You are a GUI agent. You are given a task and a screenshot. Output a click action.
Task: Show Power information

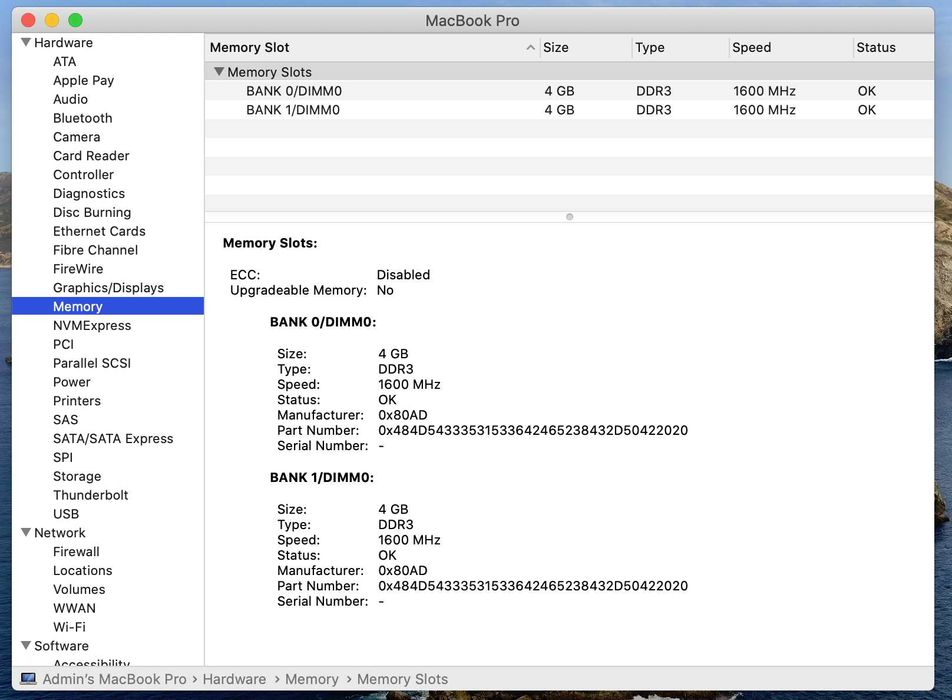72,381
